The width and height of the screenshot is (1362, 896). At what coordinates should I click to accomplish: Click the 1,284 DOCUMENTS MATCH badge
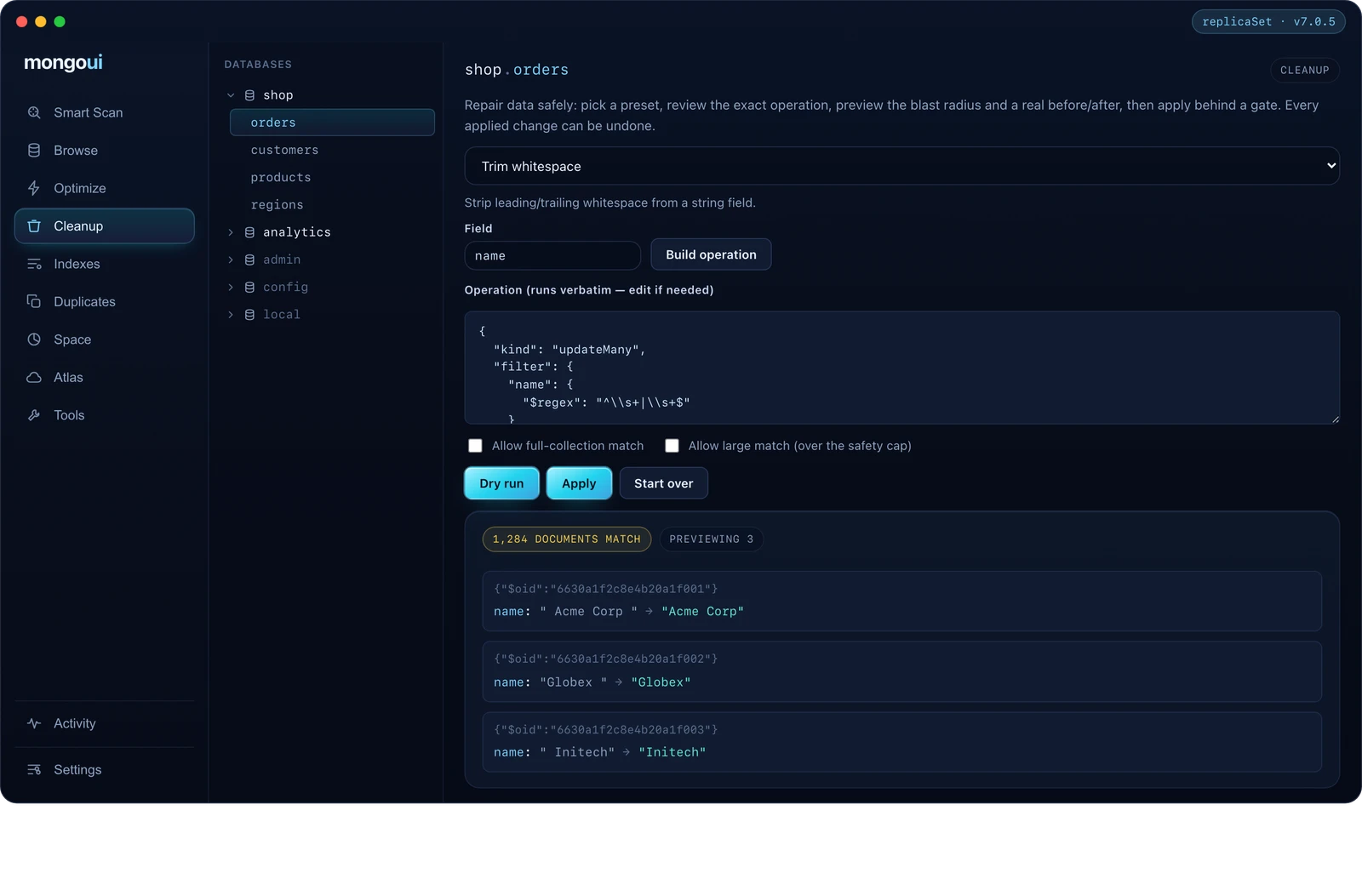[x=566, y=539]
